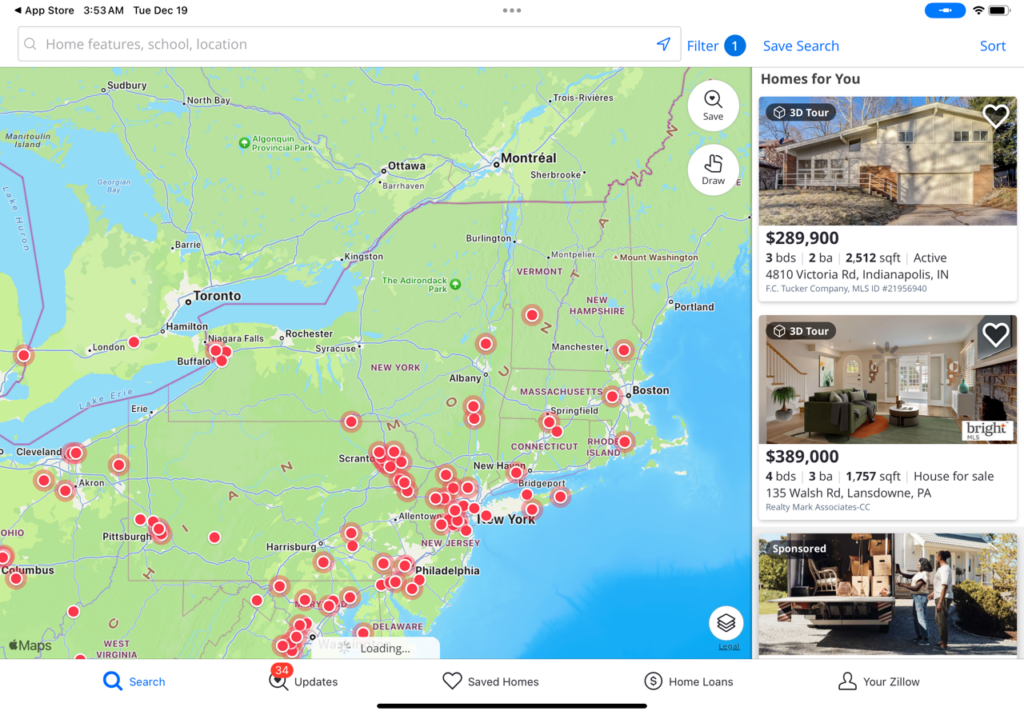Open the Legal link on map

[x=729, y=646]
